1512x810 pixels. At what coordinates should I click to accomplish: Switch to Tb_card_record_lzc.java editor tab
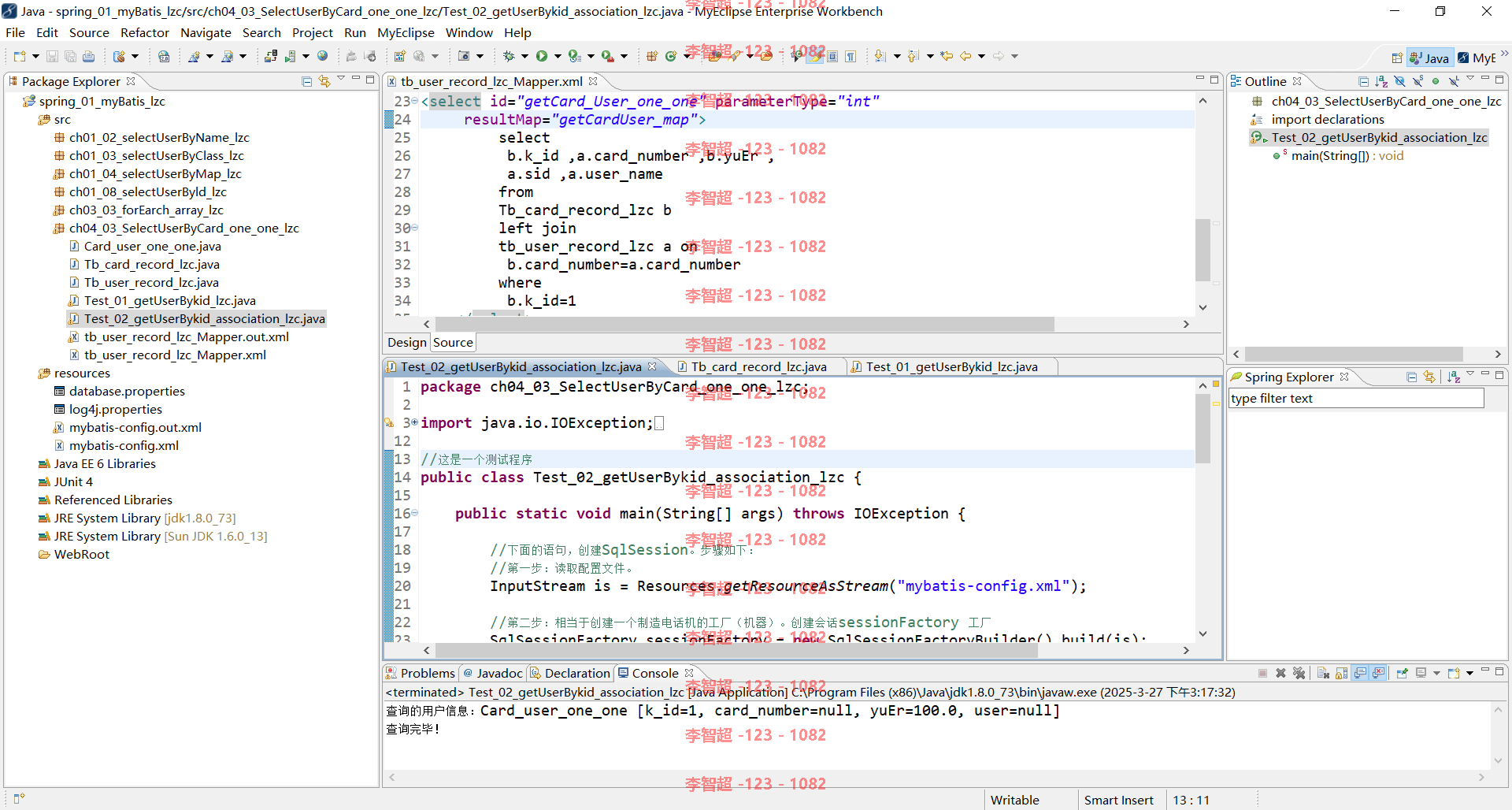758,366
